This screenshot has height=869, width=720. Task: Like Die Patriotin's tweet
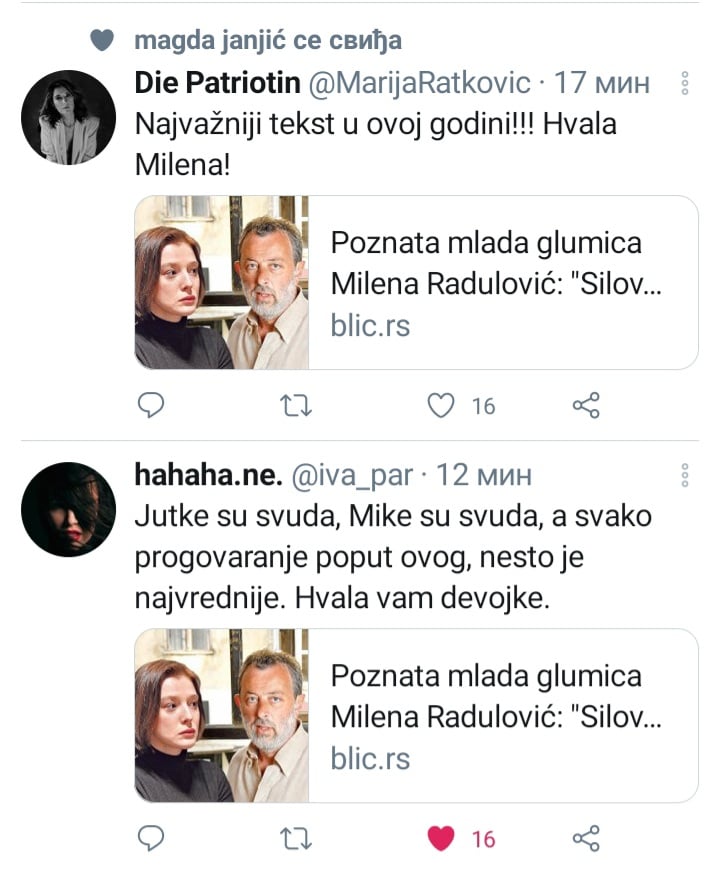(441, 405)
